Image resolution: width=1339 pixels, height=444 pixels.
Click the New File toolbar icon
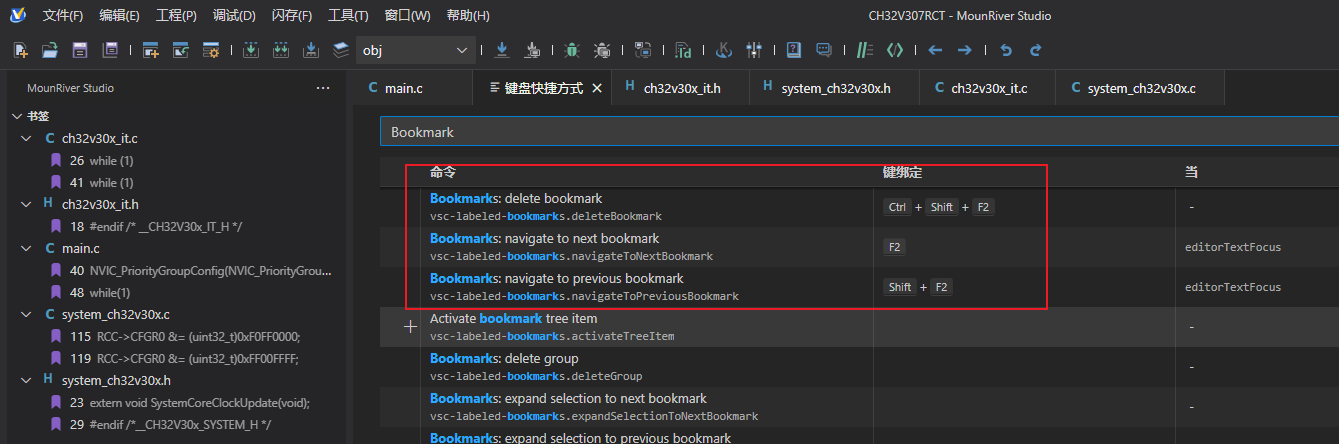point(21,50)
